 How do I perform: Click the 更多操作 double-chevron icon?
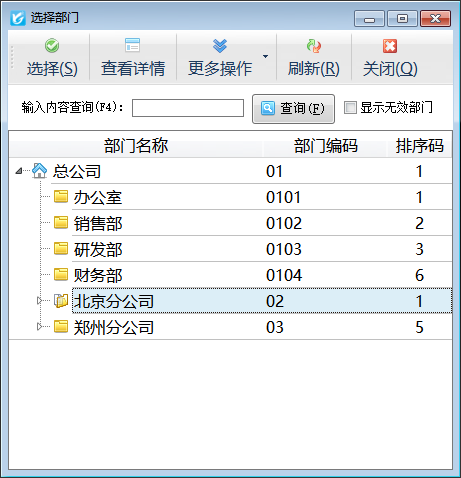pos(220,46)
